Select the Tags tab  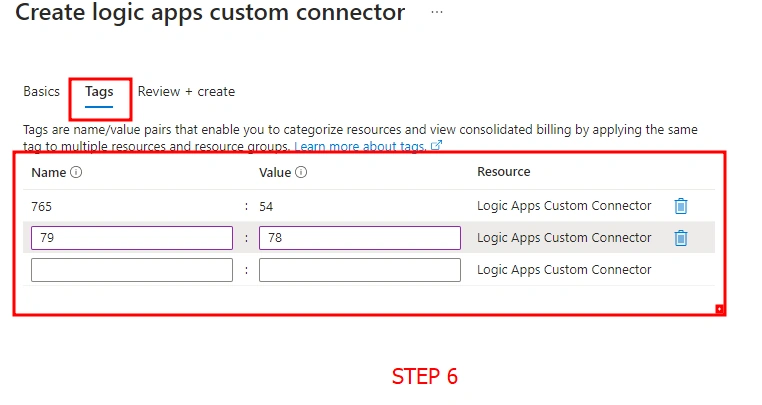coord(99,92)
